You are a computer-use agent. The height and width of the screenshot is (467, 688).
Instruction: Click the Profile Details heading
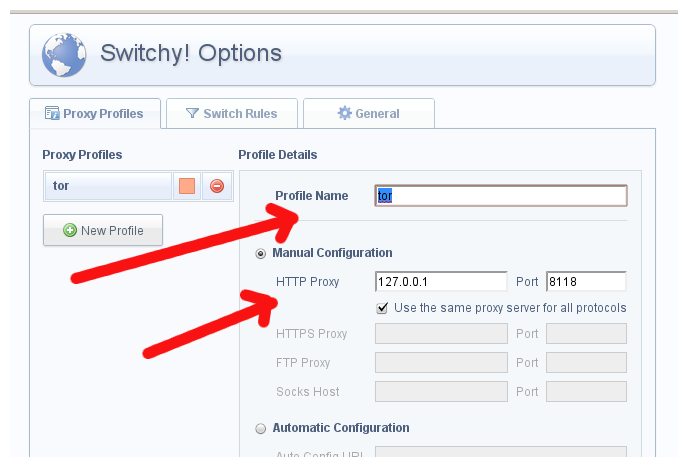[278, 155]
